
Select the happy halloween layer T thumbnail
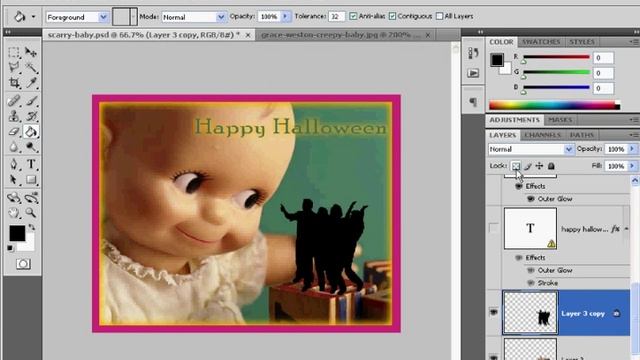(x=530, y=229)
